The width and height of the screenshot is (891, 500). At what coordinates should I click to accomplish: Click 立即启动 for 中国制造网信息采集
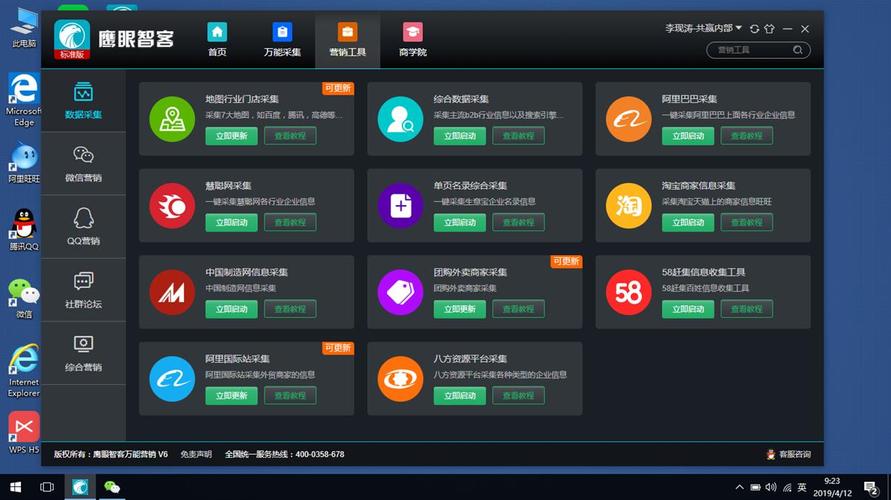pos(231,309)
